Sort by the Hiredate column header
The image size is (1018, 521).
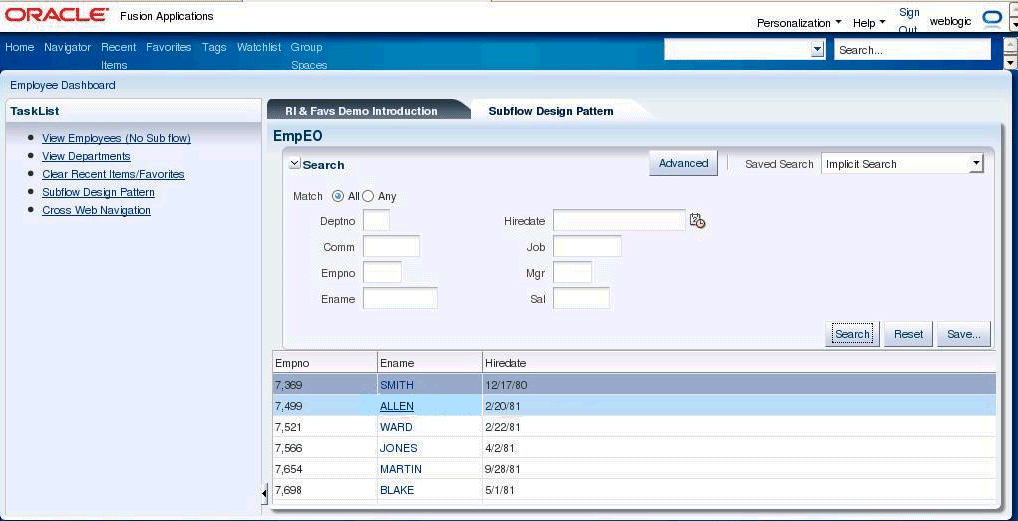click(739, 363)
